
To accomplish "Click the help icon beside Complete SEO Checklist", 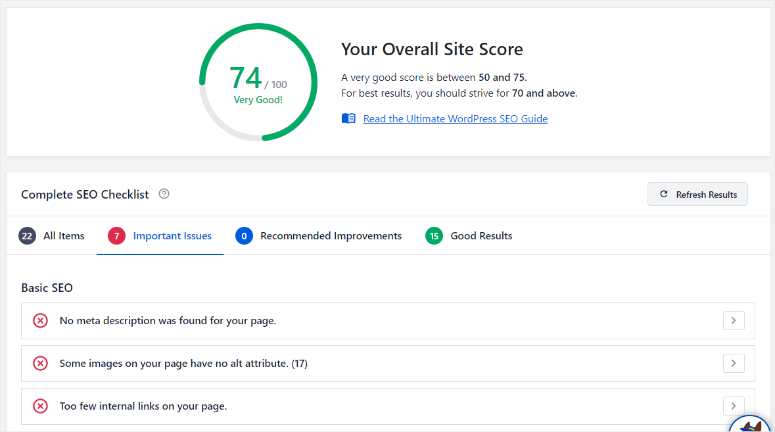I will click(164, 194).
